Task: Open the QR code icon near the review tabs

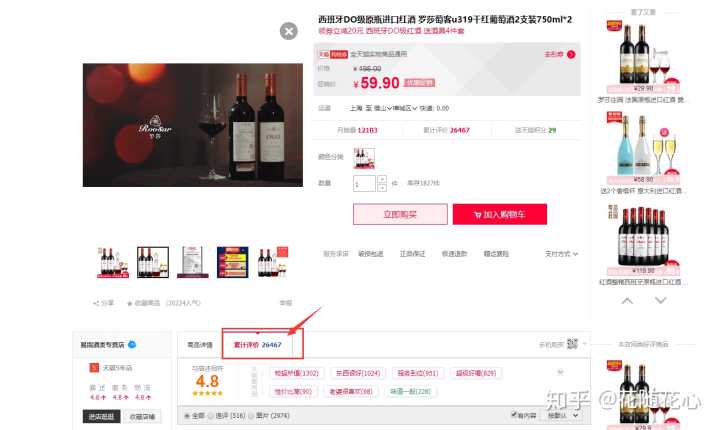Action: click(572, 344)
